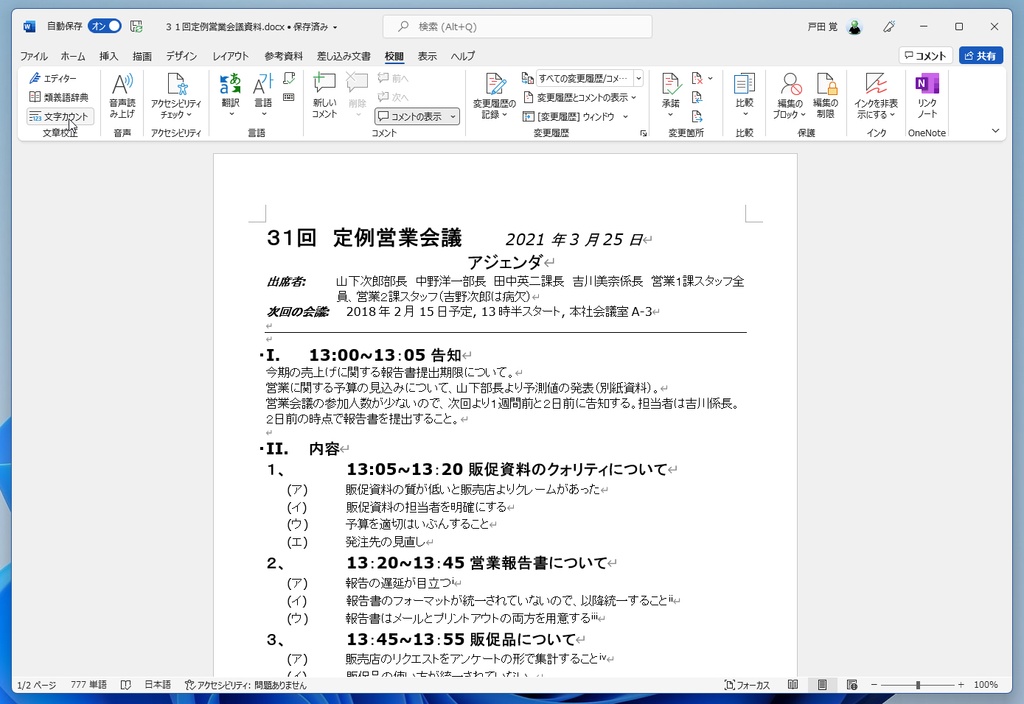Viewport: 1024px width, 704px height.
Task: Switch to the 挿入 tab
Action: click(x=108, y=56)
